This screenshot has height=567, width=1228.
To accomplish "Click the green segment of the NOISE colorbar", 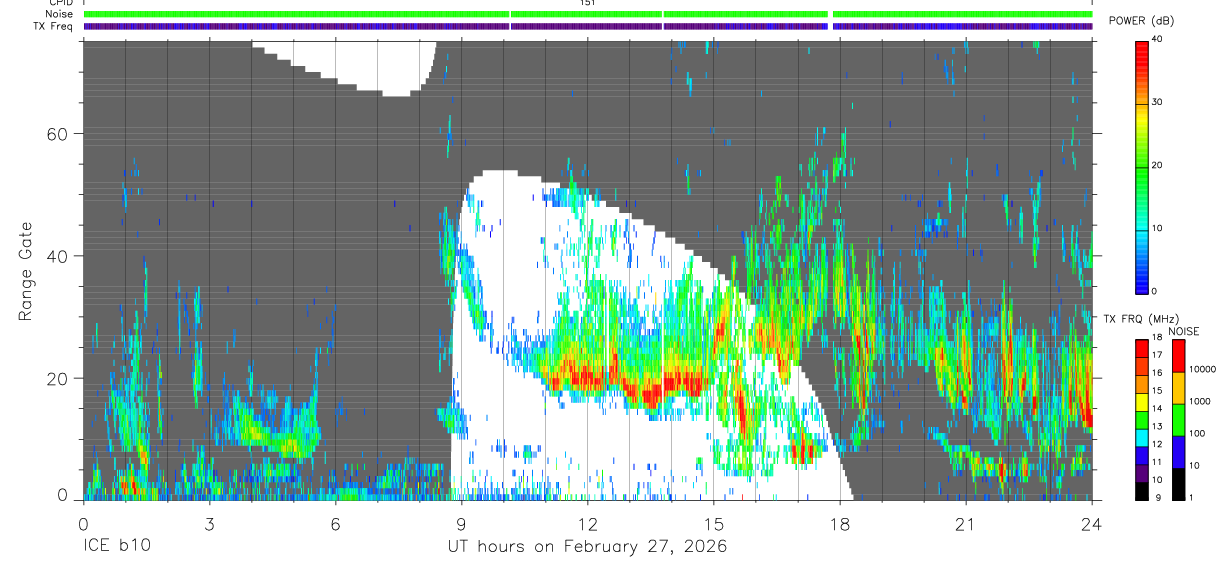I will coord(1180,420).
